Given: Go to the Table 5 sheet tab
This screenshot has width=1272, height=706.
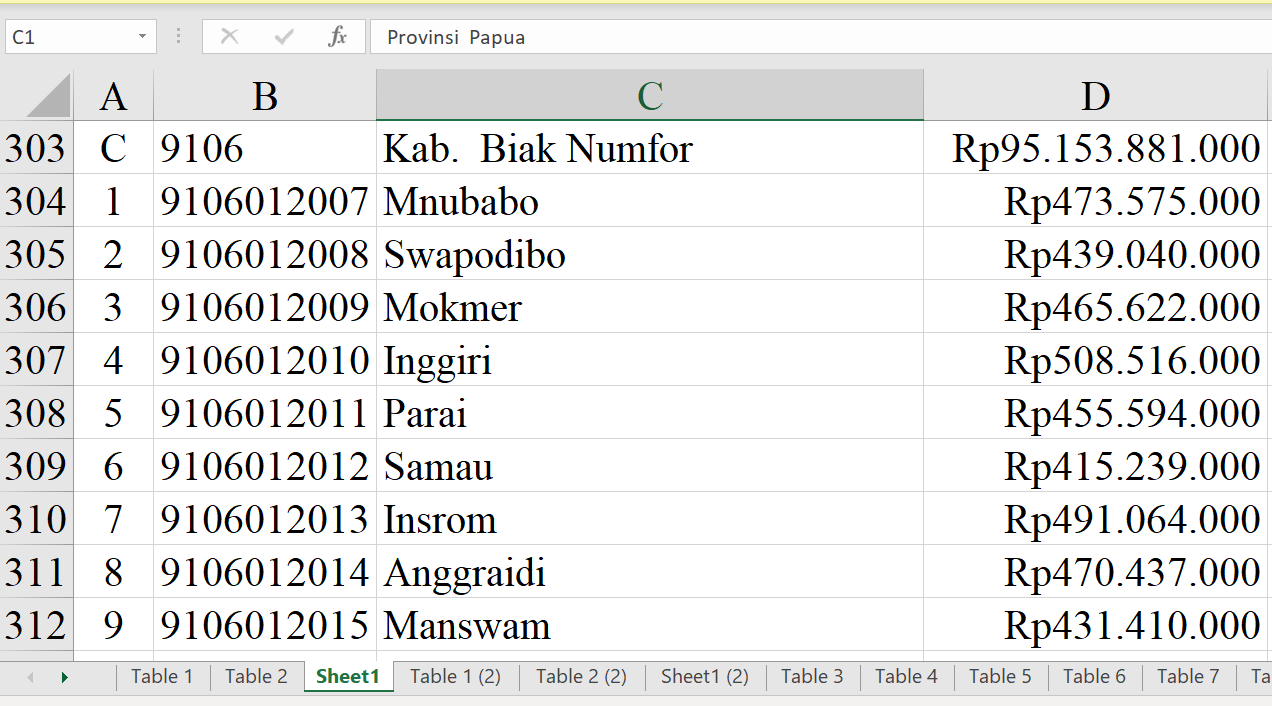Looking at the screenshot, I should [999, 677].
